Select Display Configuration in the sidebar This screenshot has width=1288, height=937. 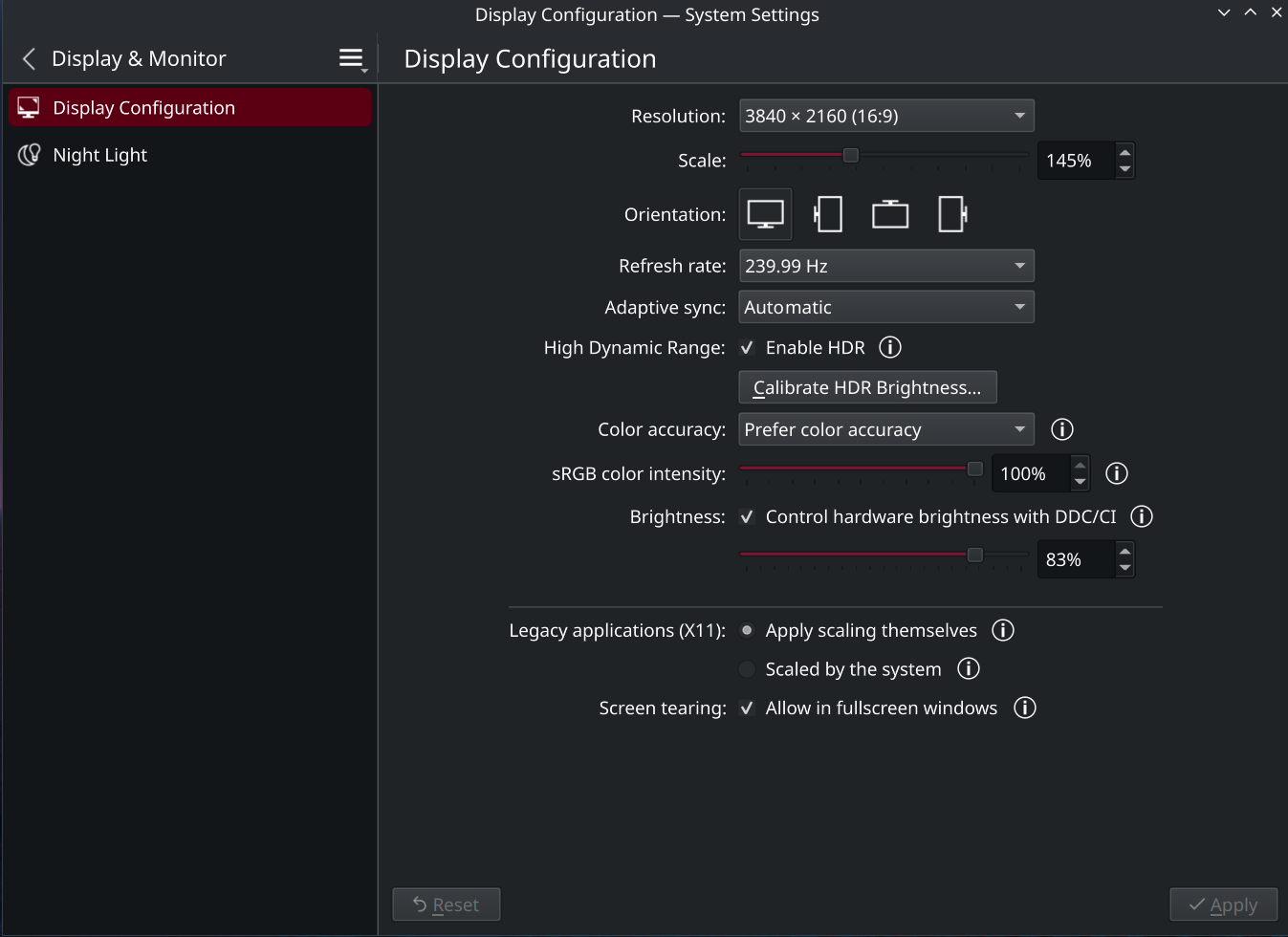pyautogui.click(x=189, y=108)
